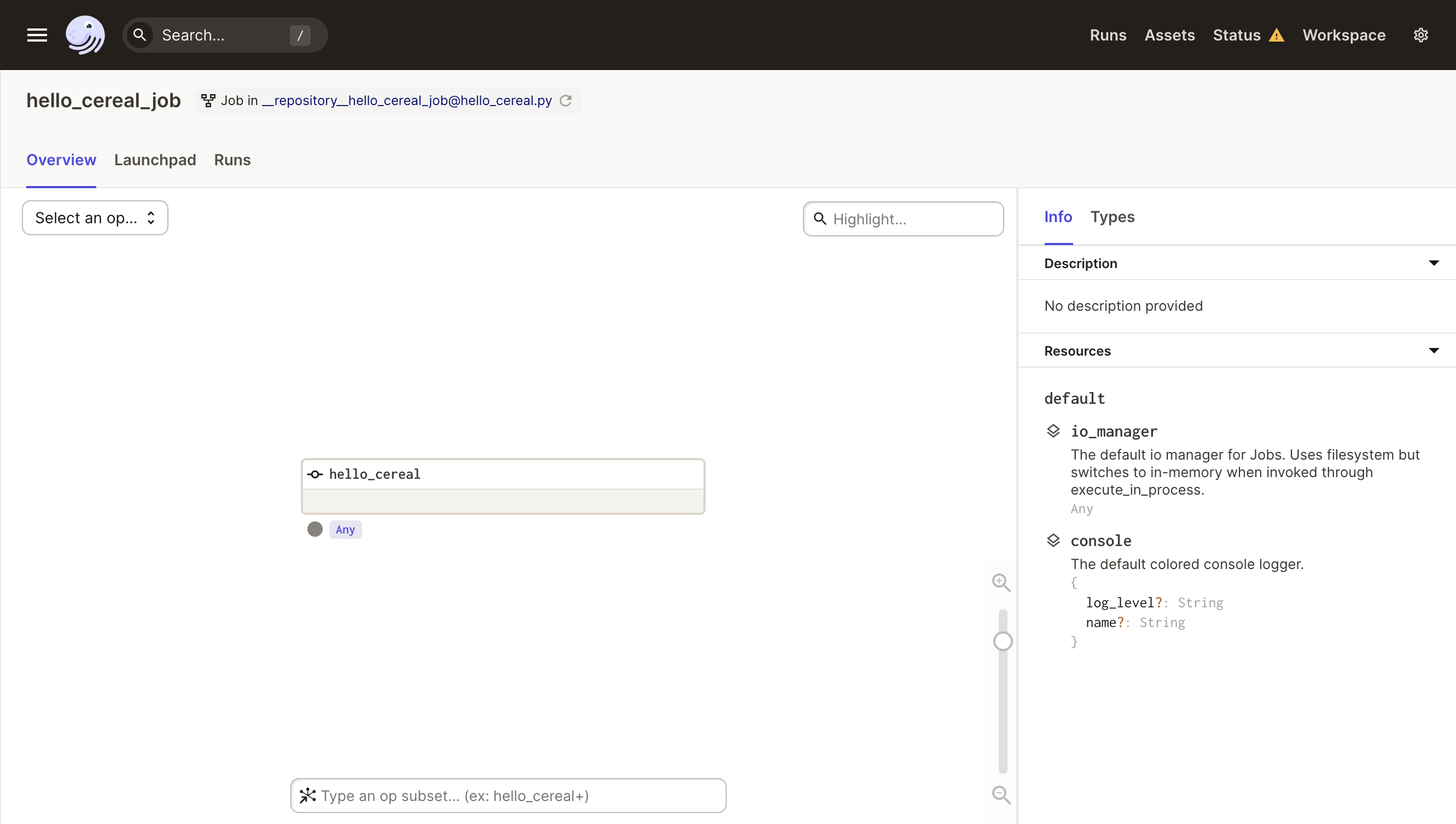Toggle the Any output badge on hello_cereal
The width and height of the screenshot is (1456, 824).
tap(345, 529)
